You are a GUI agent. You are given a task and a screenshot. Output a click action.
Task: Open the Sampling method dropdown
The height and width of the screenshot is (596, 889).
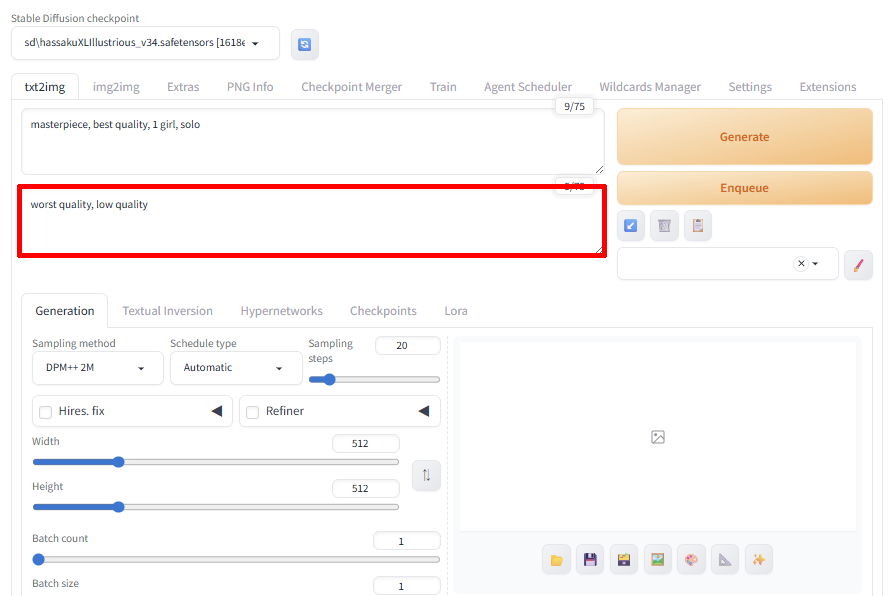click(x=97, y=368)
